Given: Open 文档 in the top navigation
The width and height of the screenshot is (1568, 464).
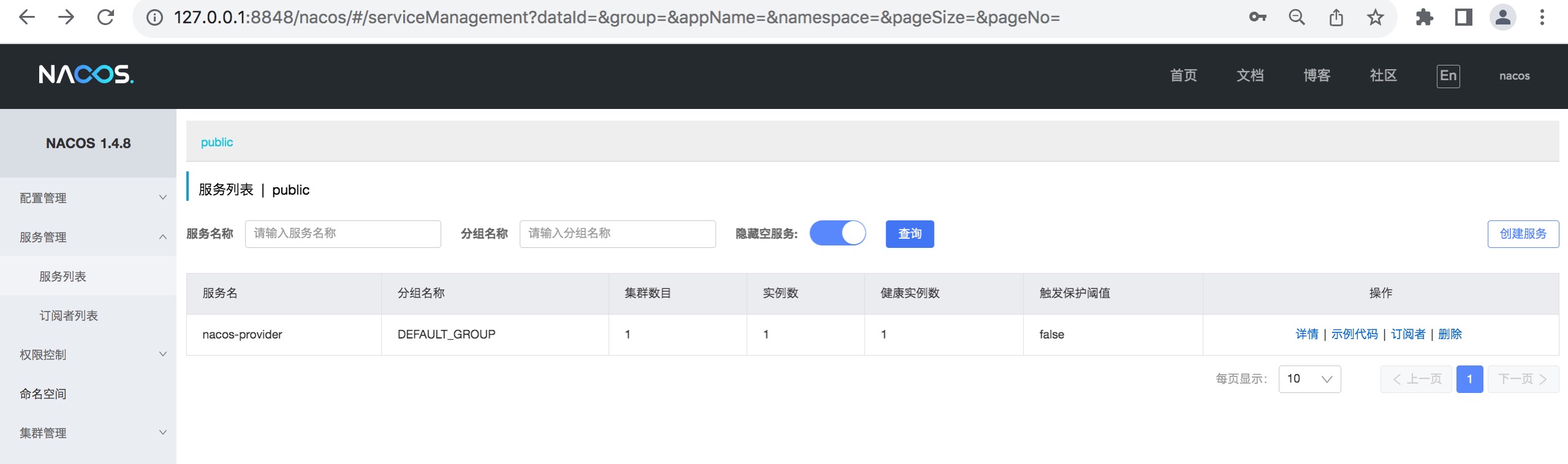Looking at the screenshot, I should [x=1250, y=75].
